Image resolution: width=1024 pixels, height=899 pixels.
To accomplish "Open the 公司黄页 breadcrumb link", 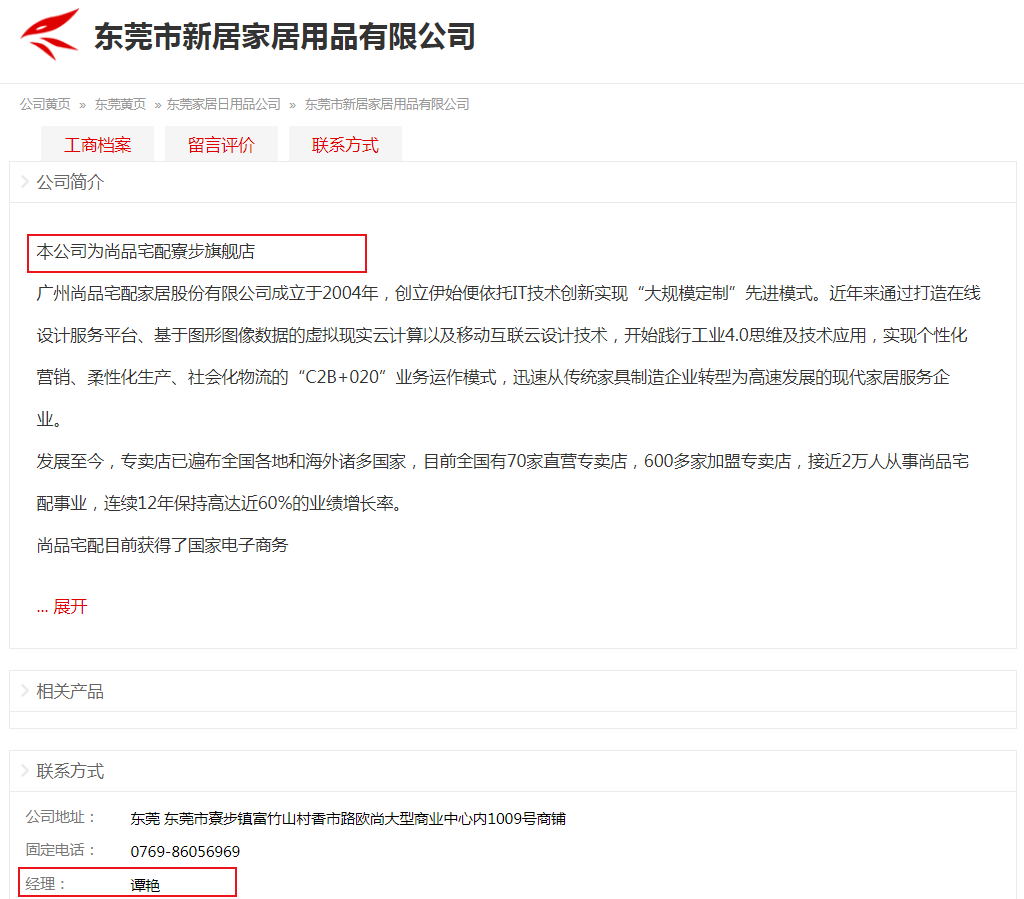I will 45,104.
